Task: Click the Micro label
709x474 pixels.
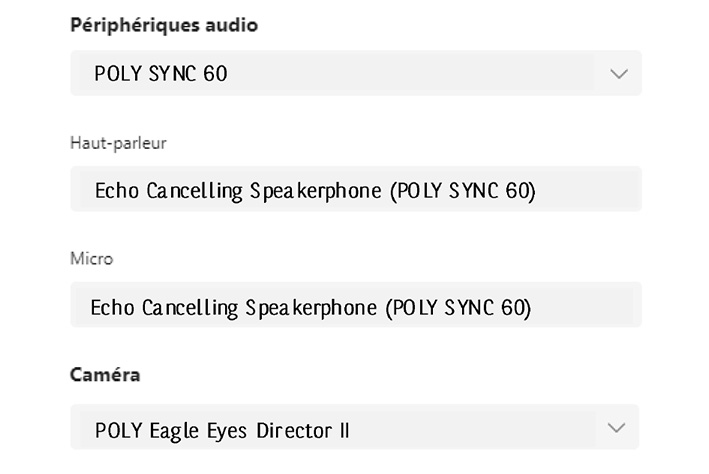Action: coord(91,259)
